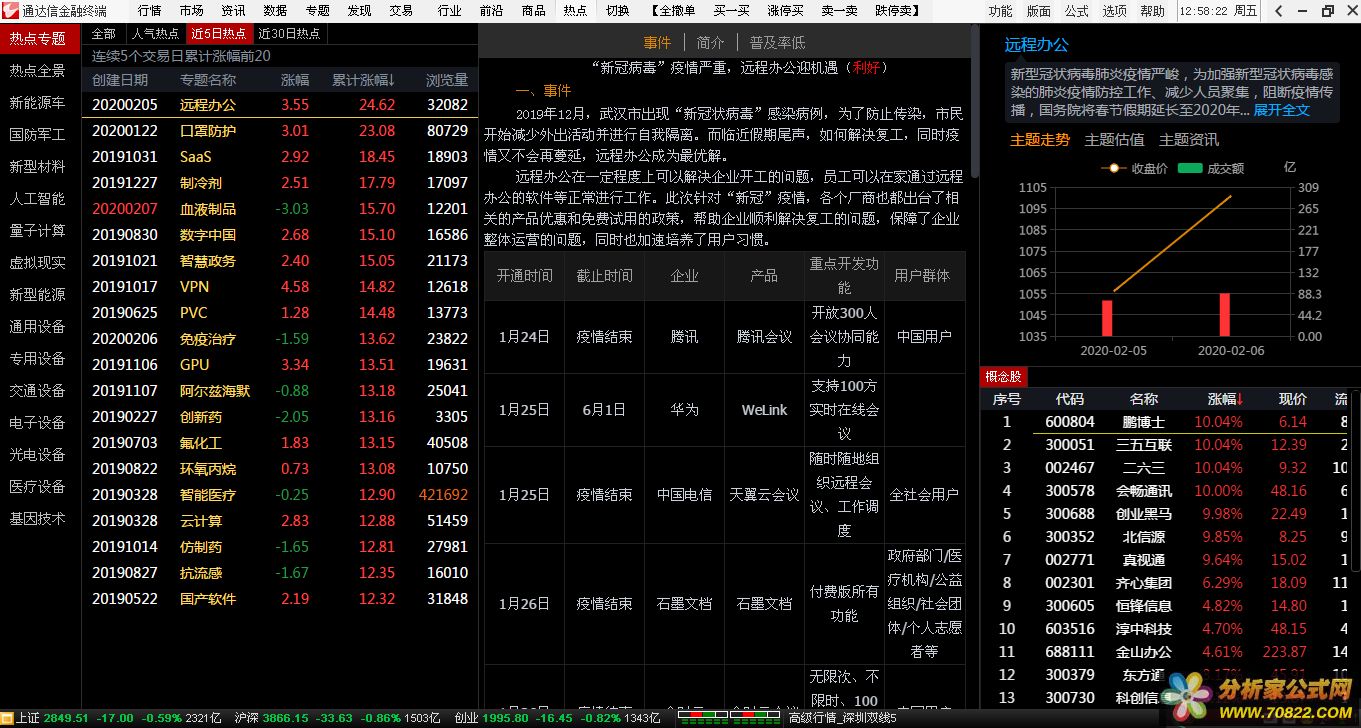The image size is (1361, 728).
Task: Switch to the 简介 tab
Action: (x=711, y=43)
